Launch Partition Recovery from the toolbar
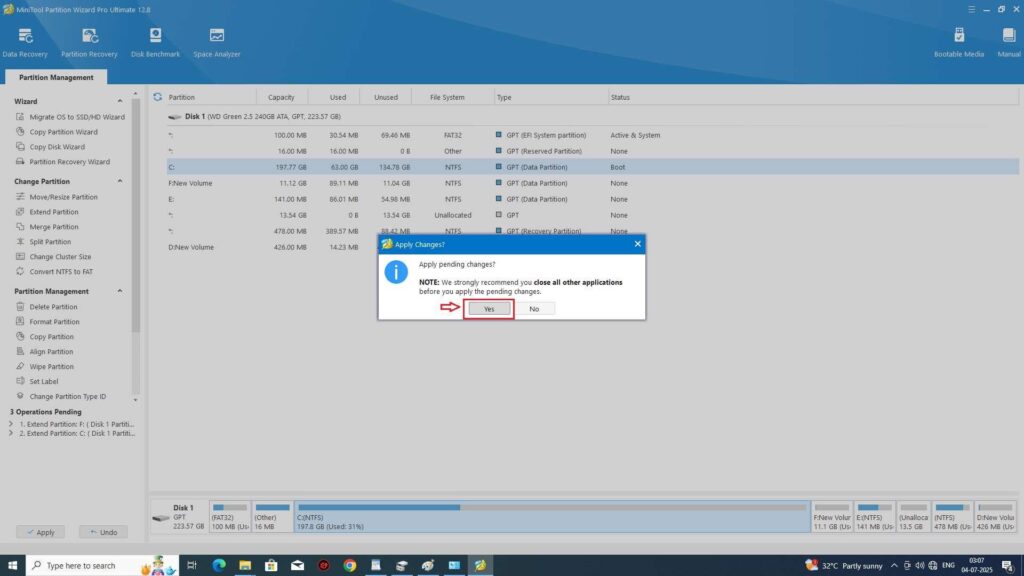This screenshot has height=576, width=1024. pyautogui.click(x=89, y=41)
